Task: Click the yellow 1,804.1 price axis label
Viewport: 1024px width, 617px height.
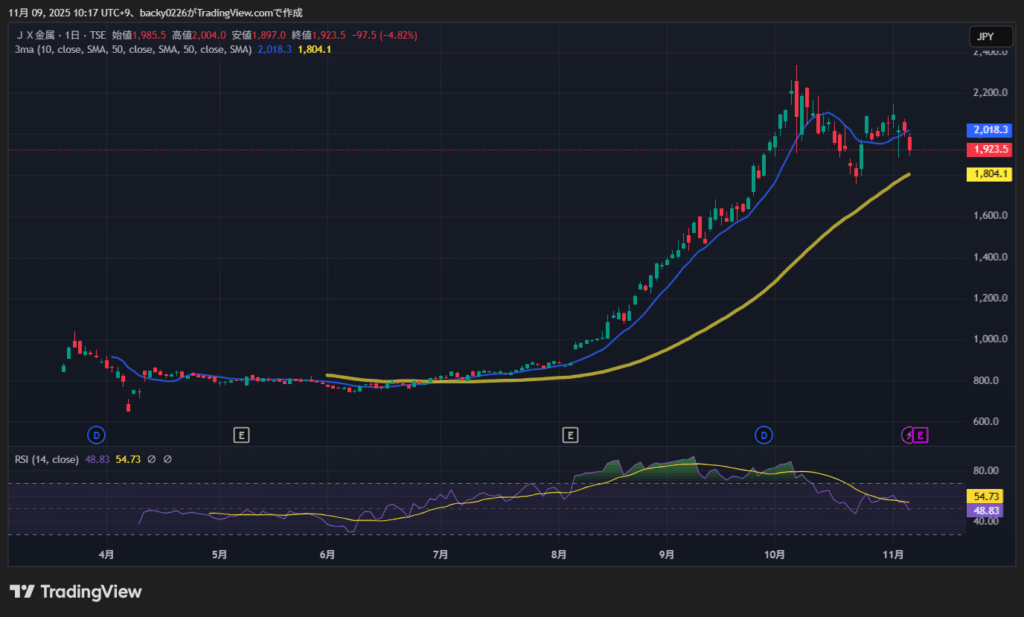Action: coord(989,174)
